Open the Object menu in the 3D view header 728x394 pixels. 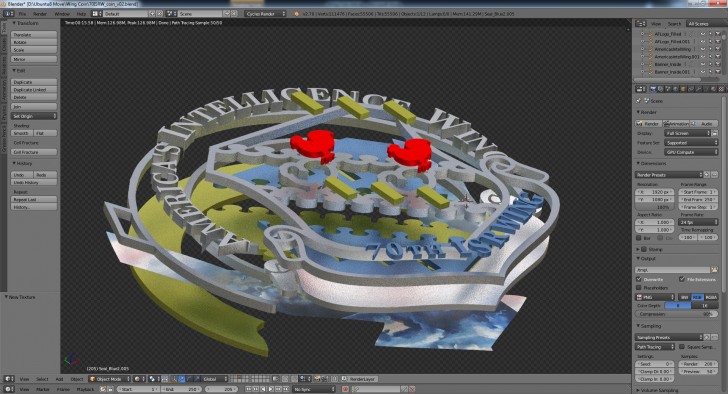[x=77, y=379]
